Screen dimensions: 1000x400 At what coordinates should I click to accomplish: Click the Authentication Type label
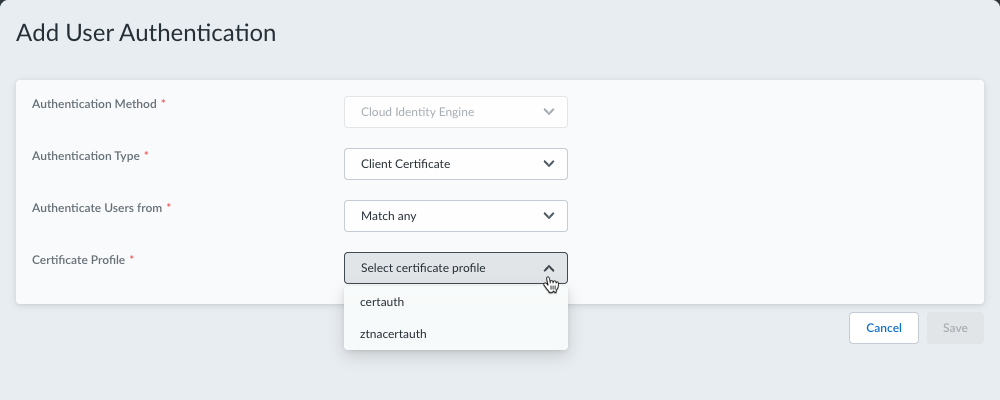[x=86, y=156]
